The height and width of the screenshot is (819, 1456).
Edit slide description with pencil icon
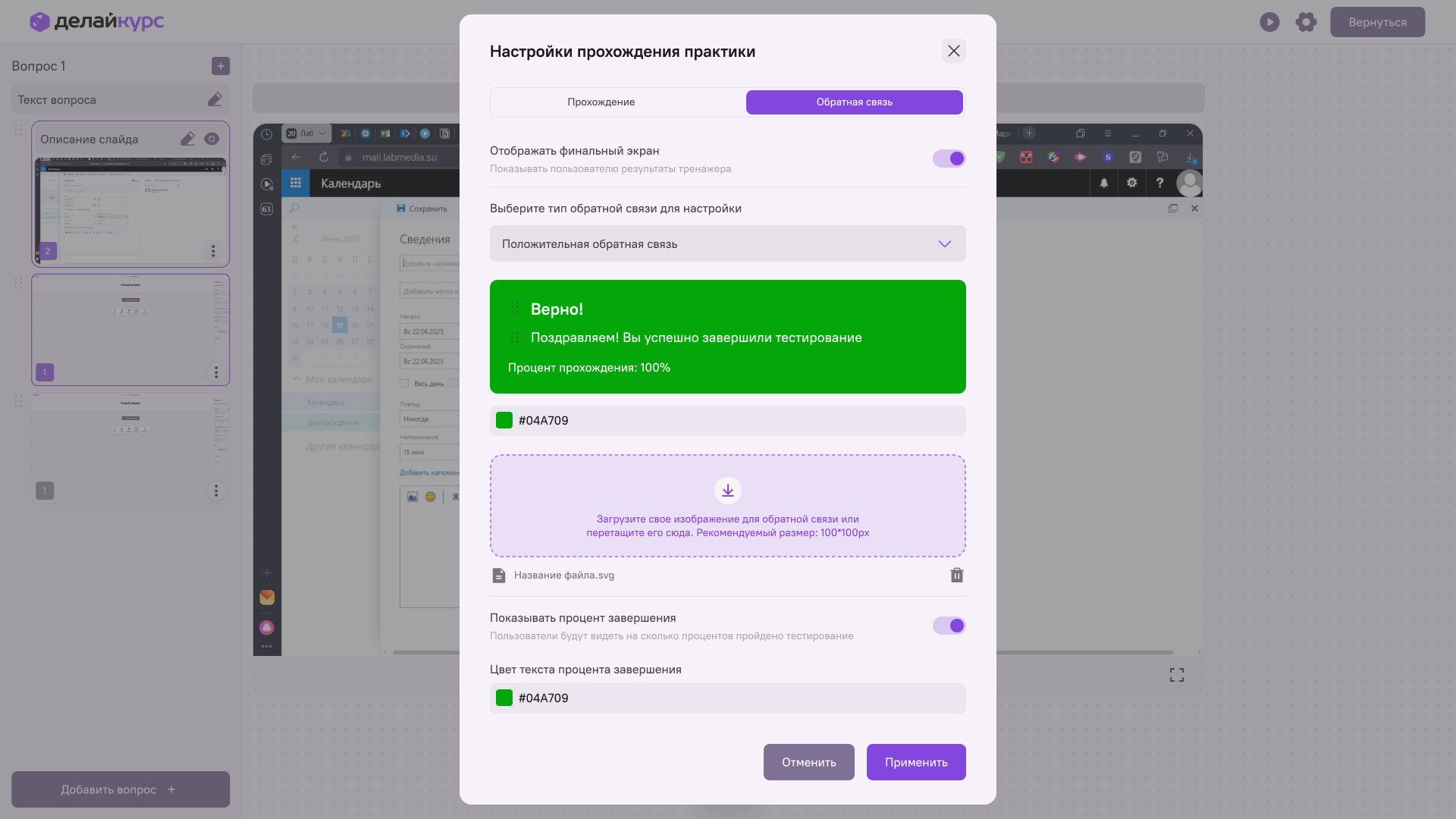(187, 139)
